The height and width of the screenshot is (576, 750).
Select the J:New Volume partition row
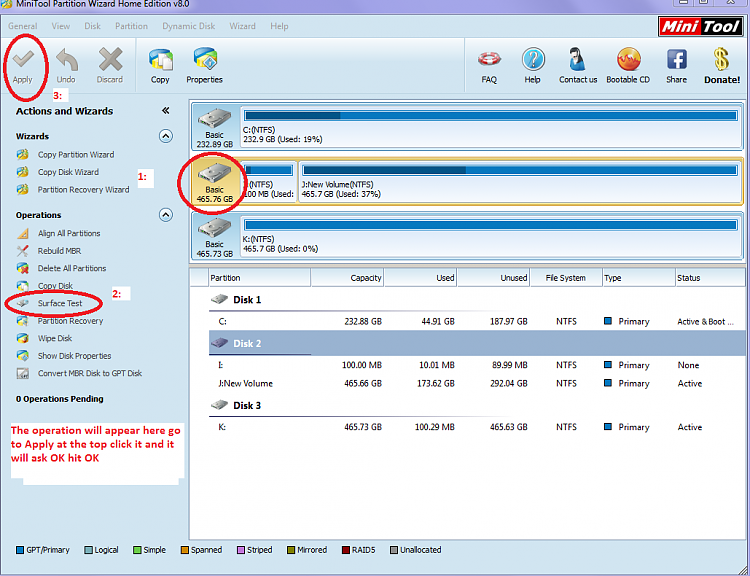[x=477, y=383]
